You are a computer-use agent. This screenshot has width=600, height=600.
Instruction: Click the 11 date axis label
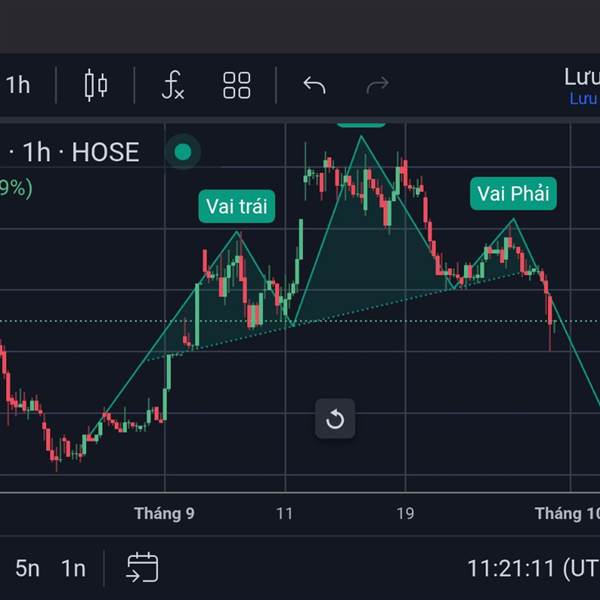point(285,514)
